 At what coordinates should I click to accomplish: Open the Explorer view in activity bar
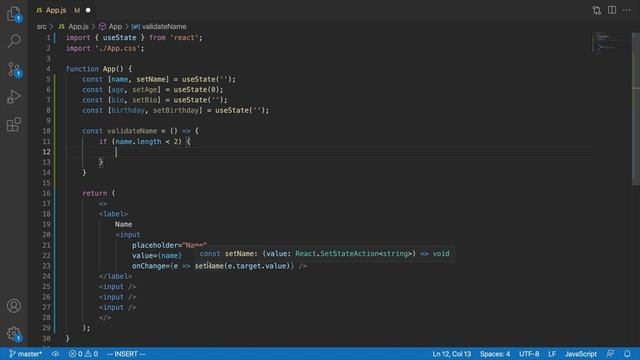point(14,14)
